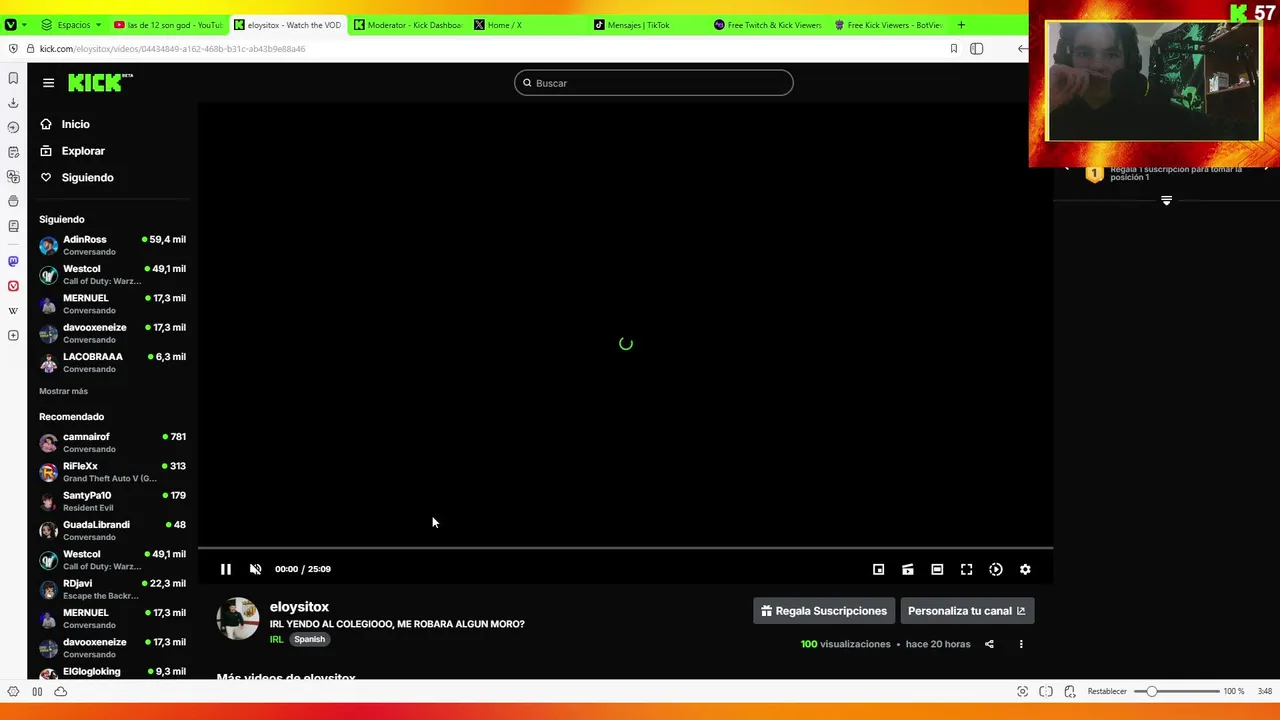Toggle tab tiling icon in status bar

tap(1046, 691)
